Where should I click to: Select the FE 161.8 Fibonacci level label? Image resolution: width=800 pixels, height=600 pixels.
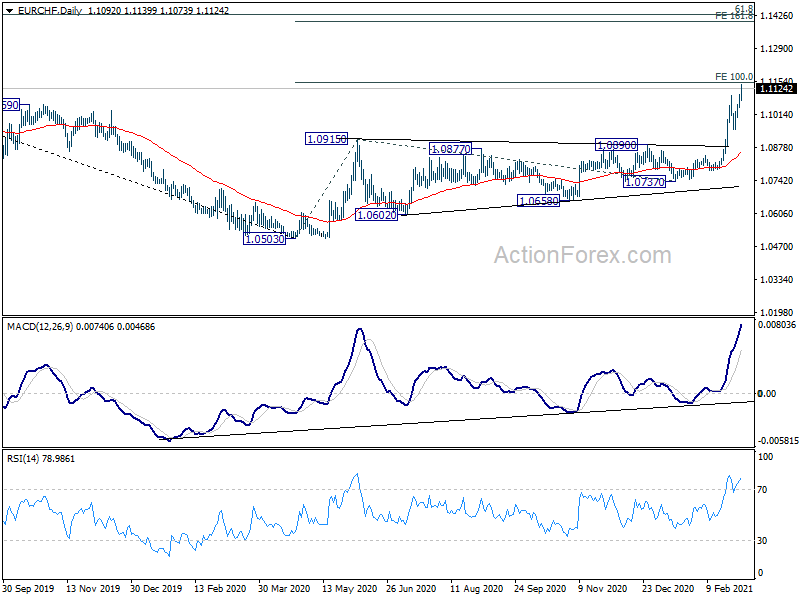click(x=734, y=16)
